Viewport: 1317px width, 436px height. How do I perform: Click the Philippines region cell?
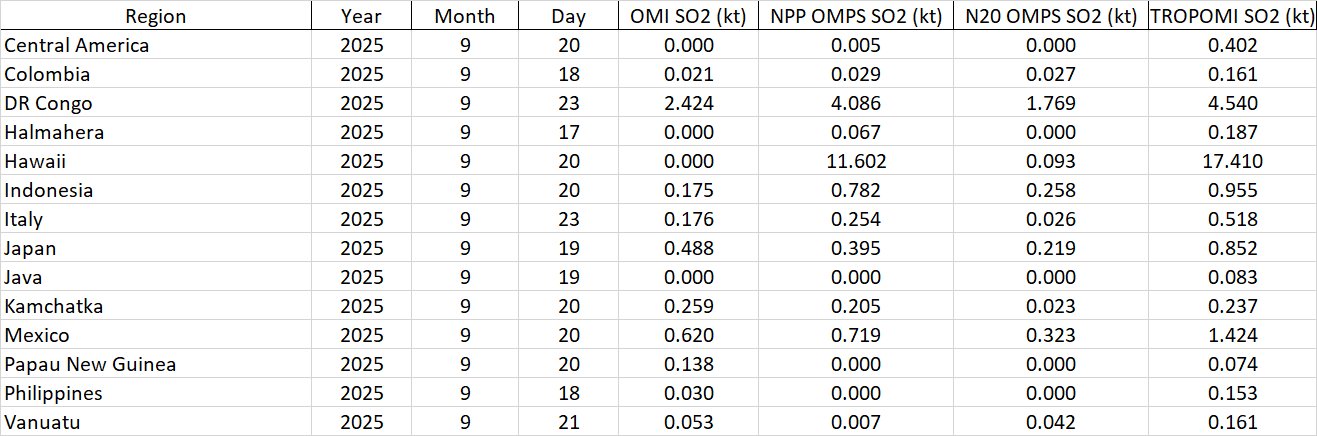[x=53, y=393]
